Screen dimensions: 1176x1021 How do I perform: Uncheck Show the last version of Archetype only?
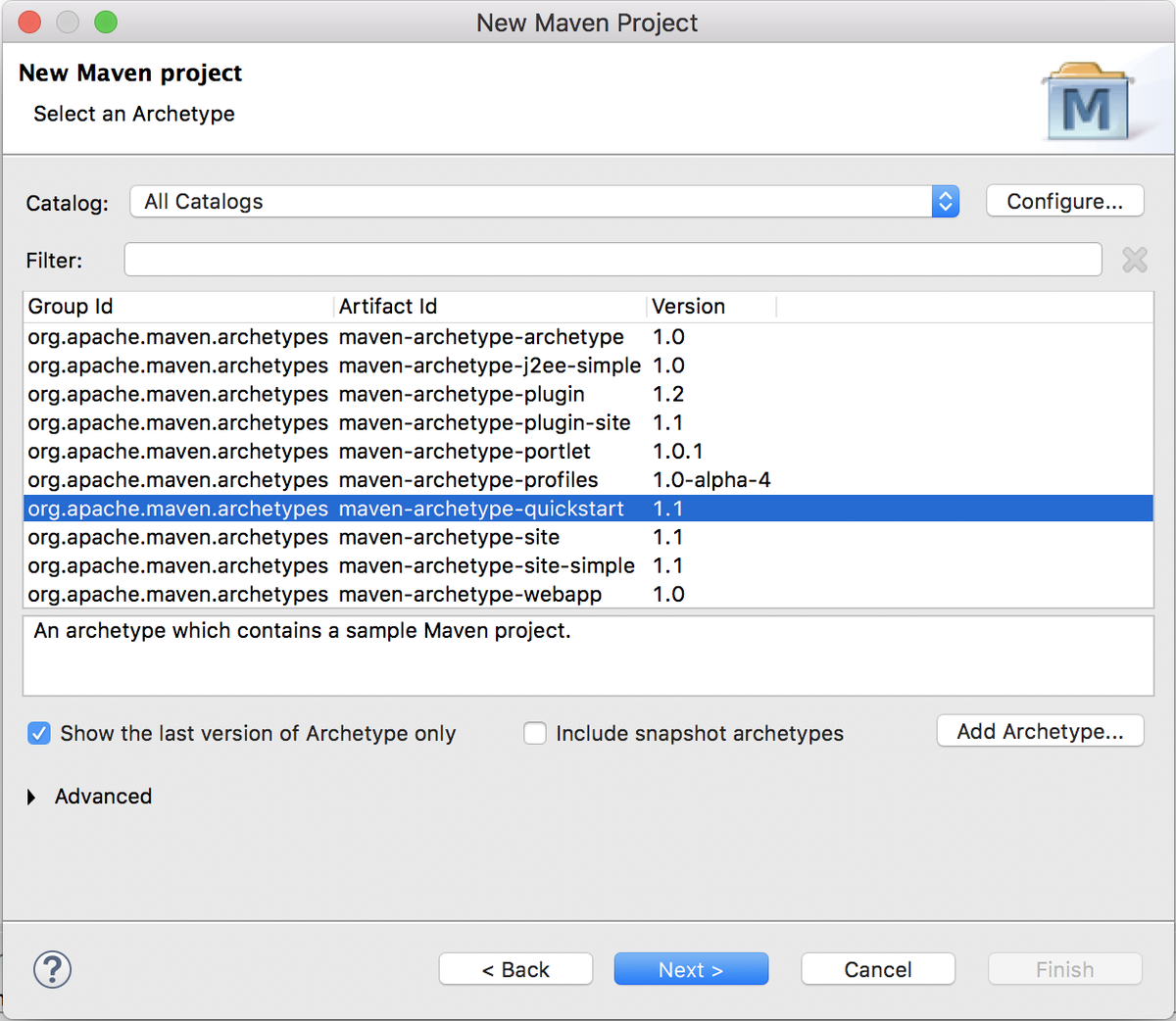click(x=39, y=733)
